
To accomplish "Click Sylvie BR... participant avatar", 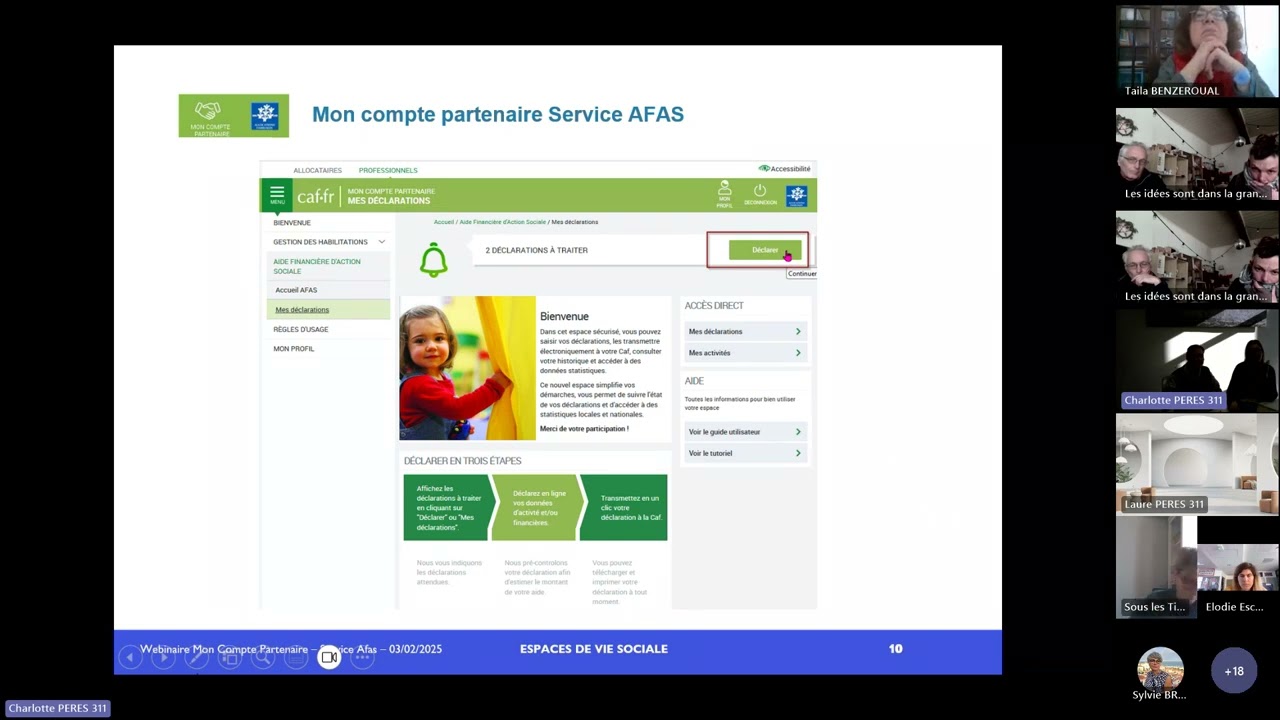I will coord(1160,670).
